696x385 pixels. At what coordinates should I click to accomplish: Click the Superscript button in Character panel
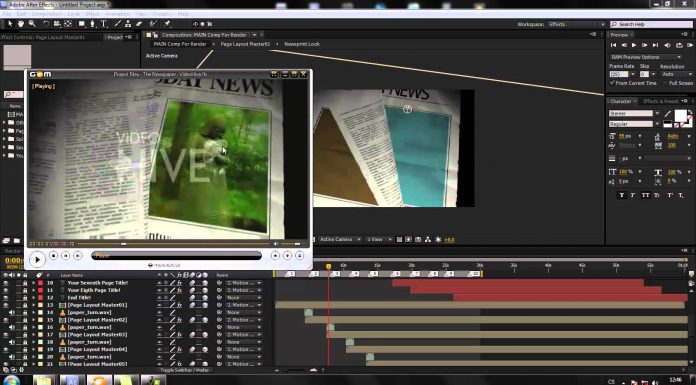tap(670, 195)
